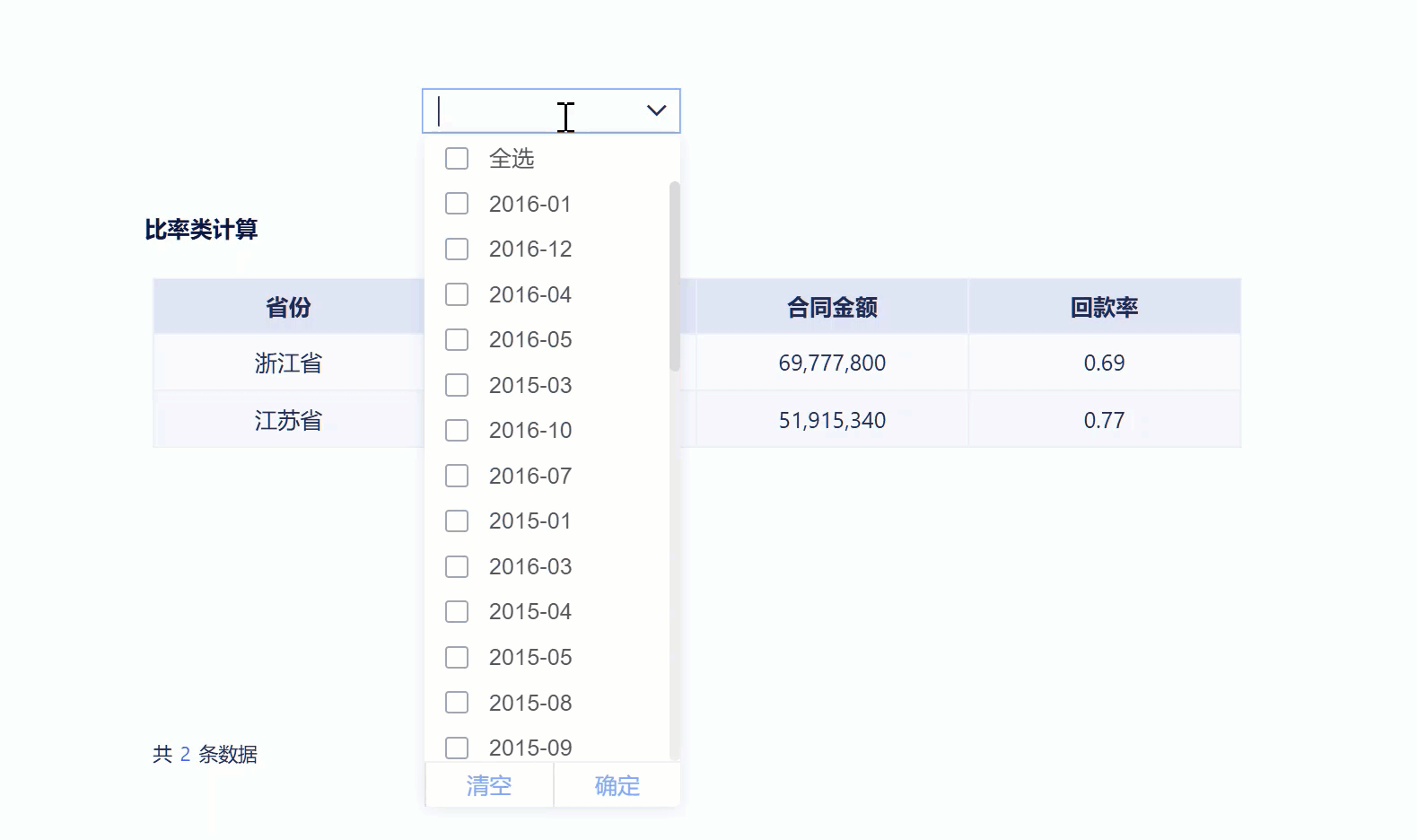Check the 2016-07 checkbox
The height and width of the screenshot is (840, 1418).
[x=457, y=476]
